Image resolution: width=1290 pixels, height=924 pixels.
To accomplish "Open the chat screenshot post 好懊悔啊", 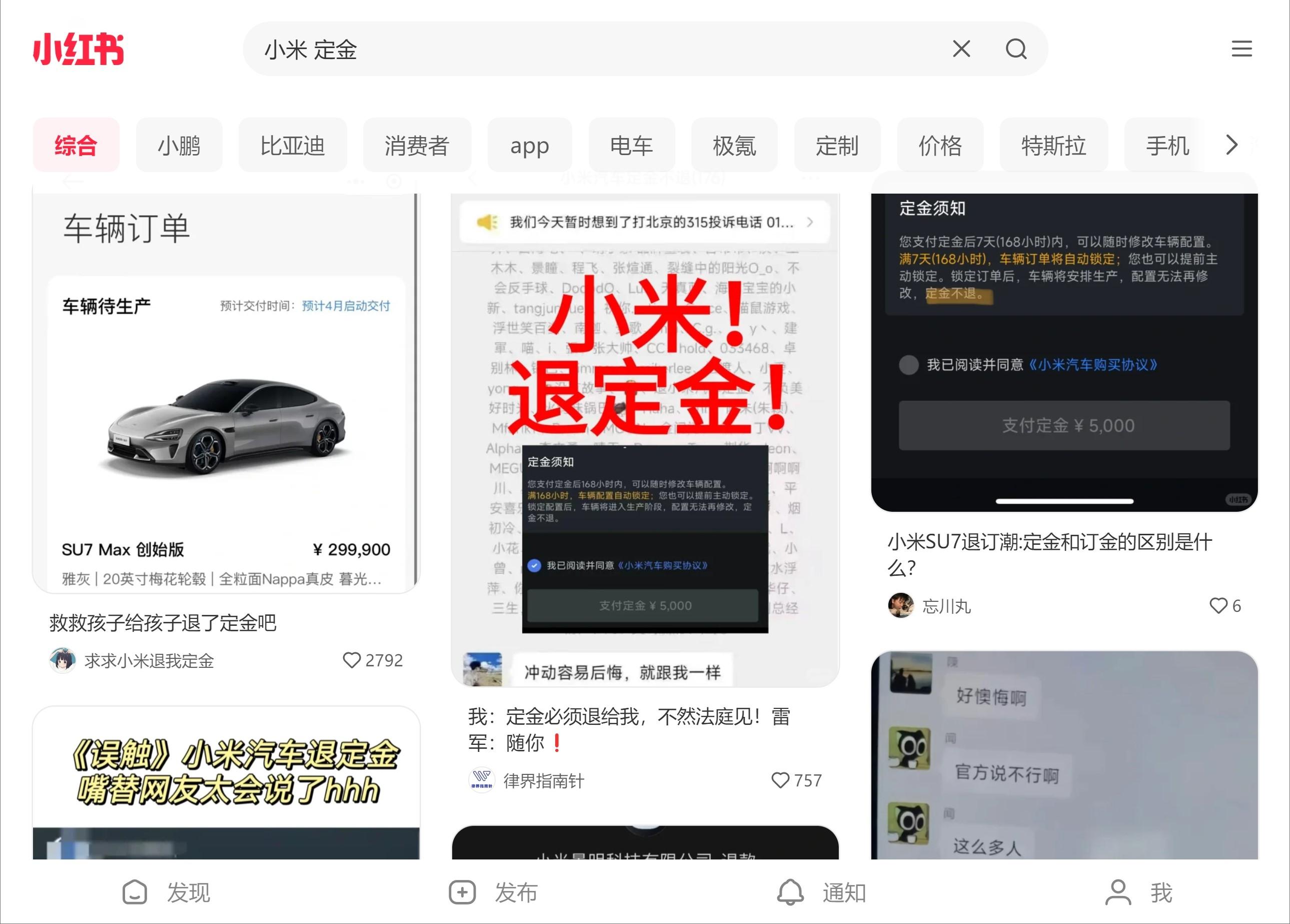I will coord(1064,755).
